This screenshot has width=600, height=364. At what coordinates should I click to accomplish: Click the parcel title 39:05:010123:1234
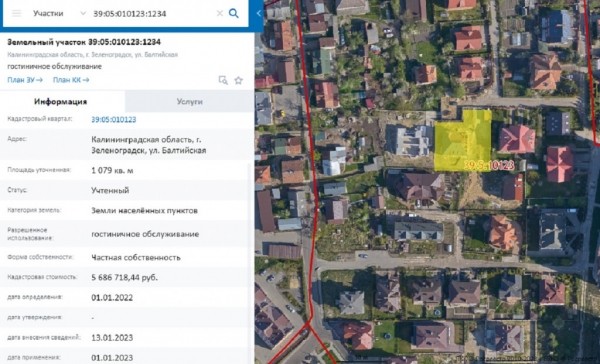coord(84,42)
